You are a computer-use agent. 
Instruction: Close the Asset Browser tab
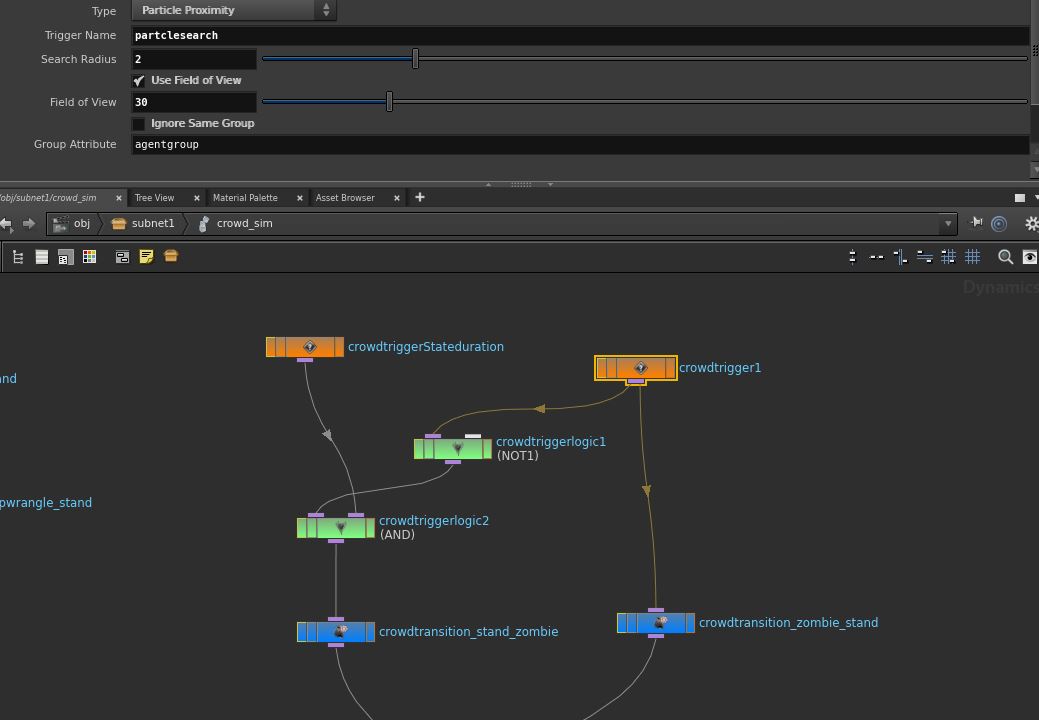397,198
